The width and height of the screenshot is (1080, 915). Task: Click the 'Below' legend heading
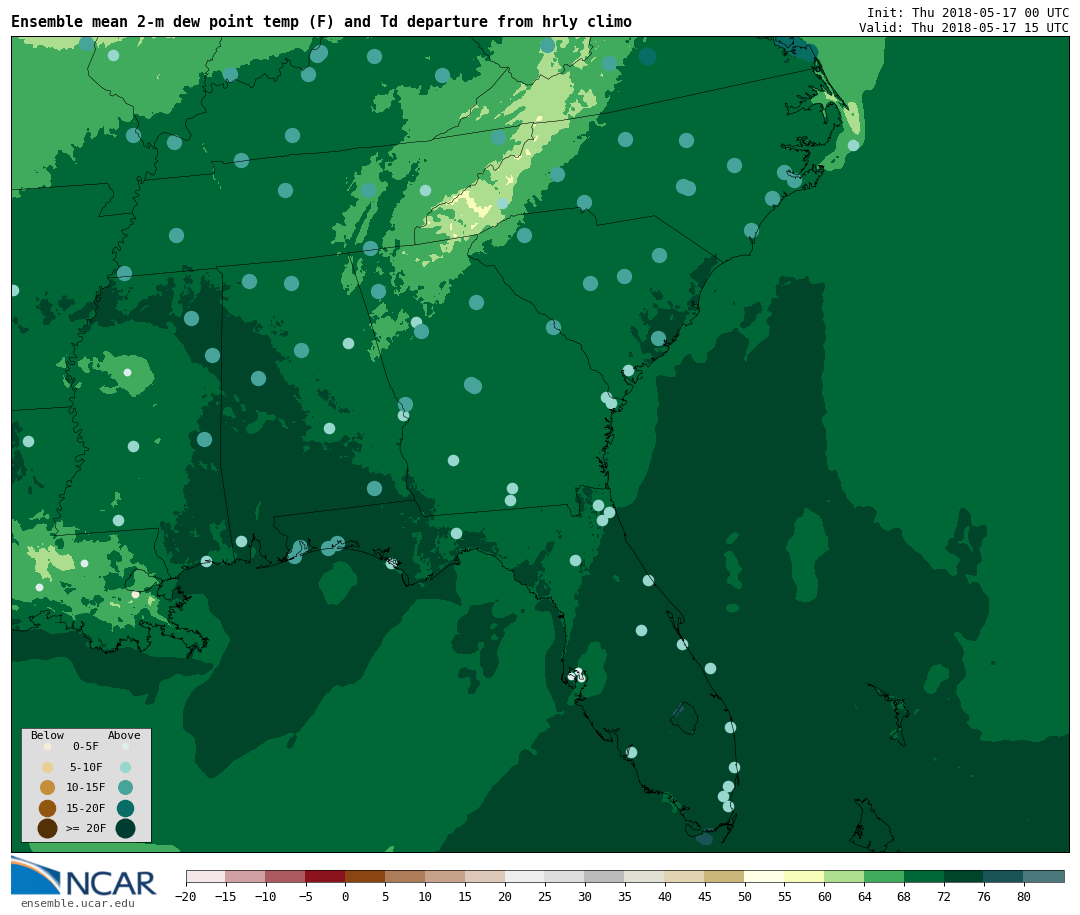48,735
